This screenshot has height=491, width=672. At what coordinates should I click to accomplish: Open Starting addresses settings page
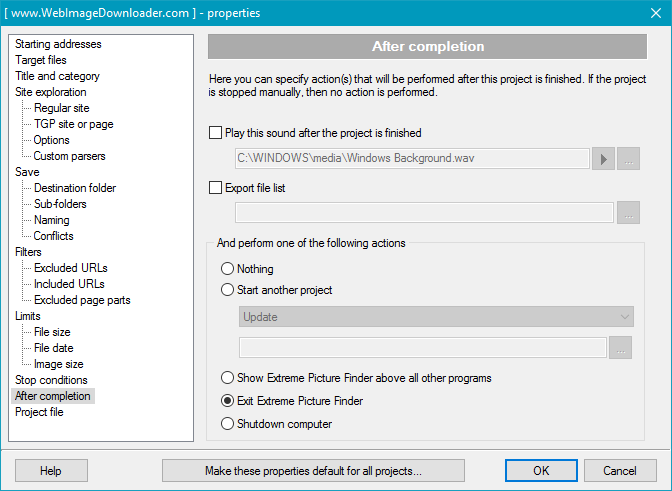click(58, 44)
